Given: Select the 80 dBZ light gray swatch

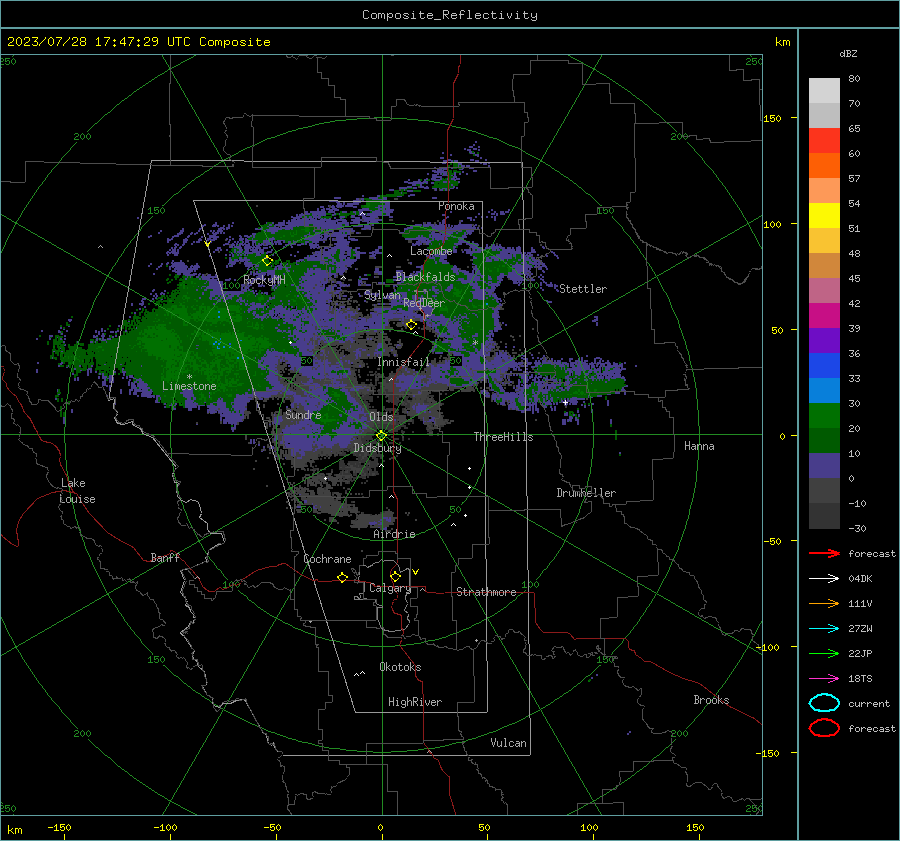Looking at the screenshot, I should pos(824,90).
